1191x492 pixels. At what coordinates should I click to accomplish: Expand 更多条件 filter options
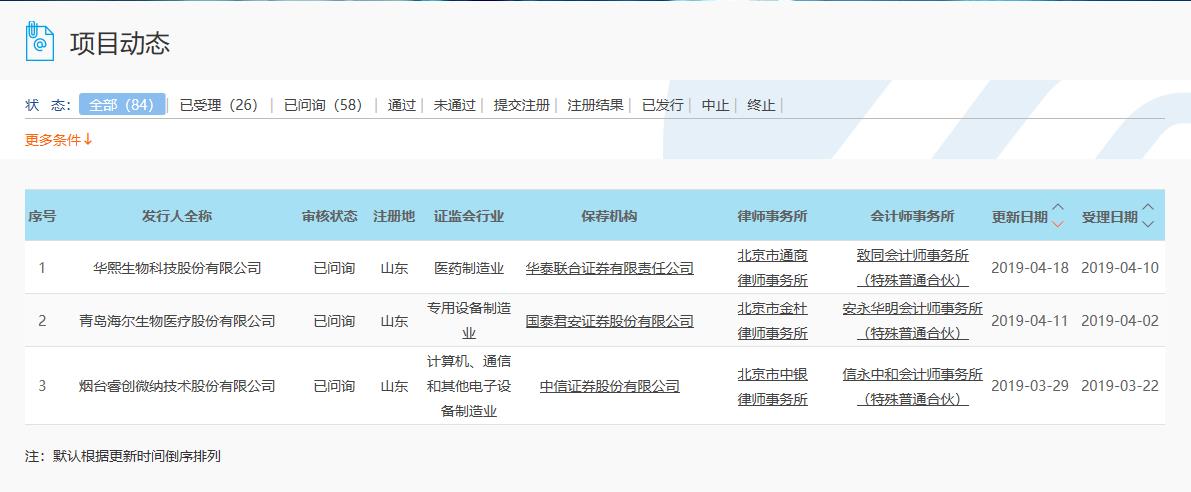click(59, 140)
